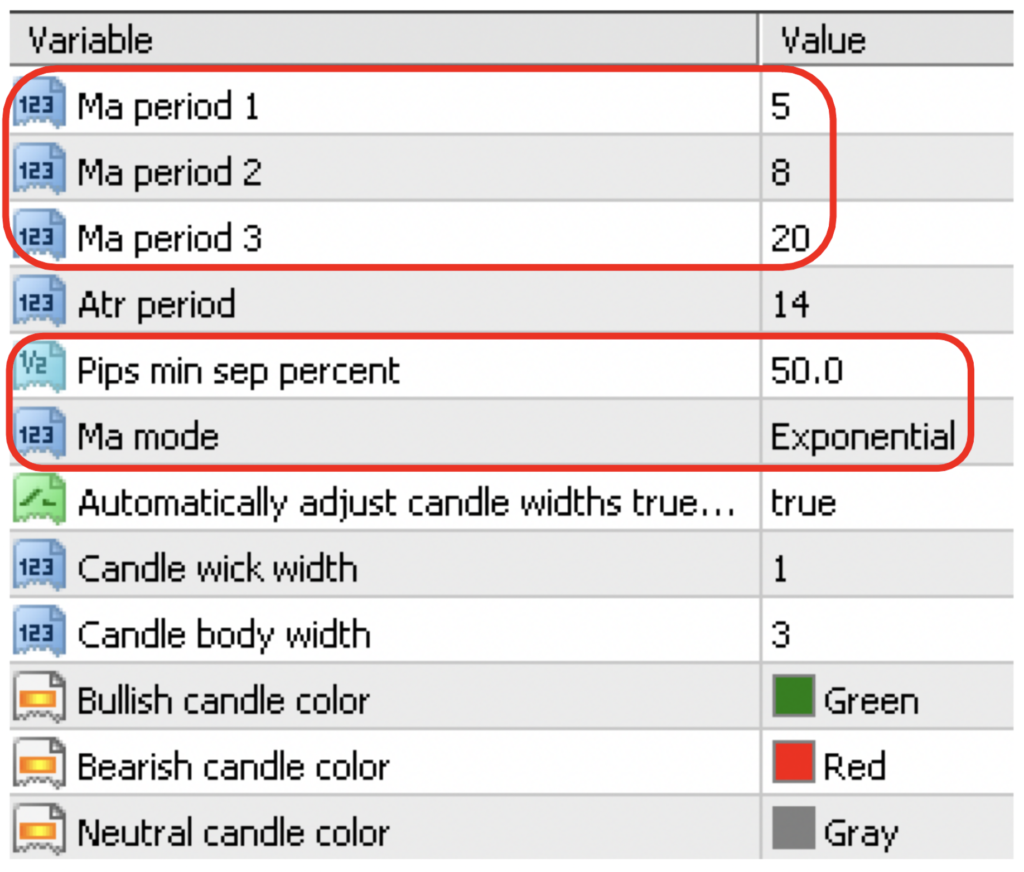
Task: Click the integer icon beside Ma period 1
Action: pos(39,106)
